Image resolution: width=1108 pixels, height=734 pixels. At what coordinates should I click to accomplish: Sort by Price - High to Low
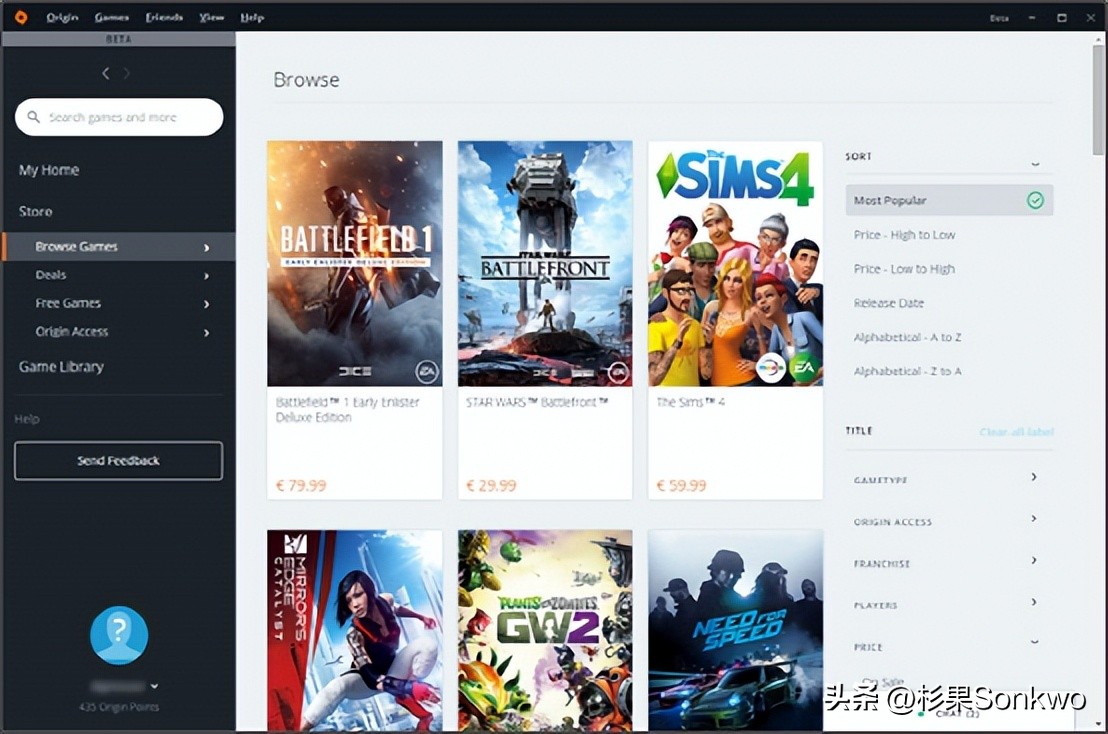pyautogui.click(x=904, y=235)
